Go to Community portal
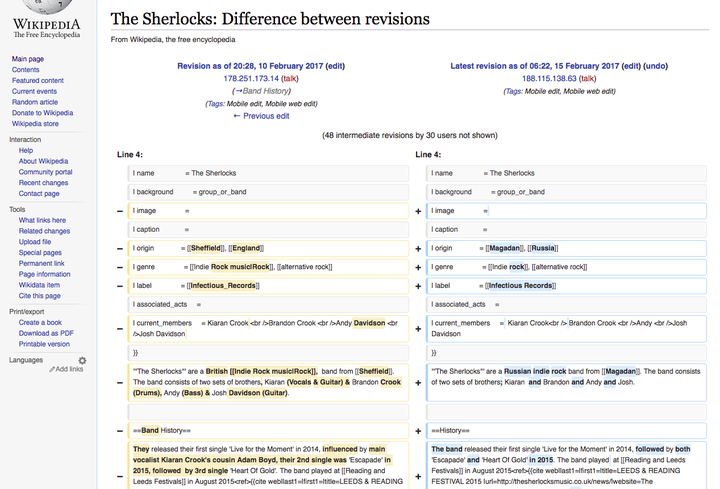The width and height of the screenshot is (720, 489). 45,172
